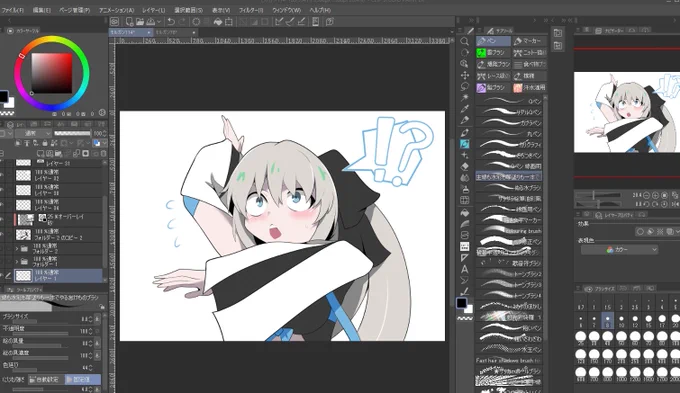
Task: Switch to the second document tab
Action: 176,32
